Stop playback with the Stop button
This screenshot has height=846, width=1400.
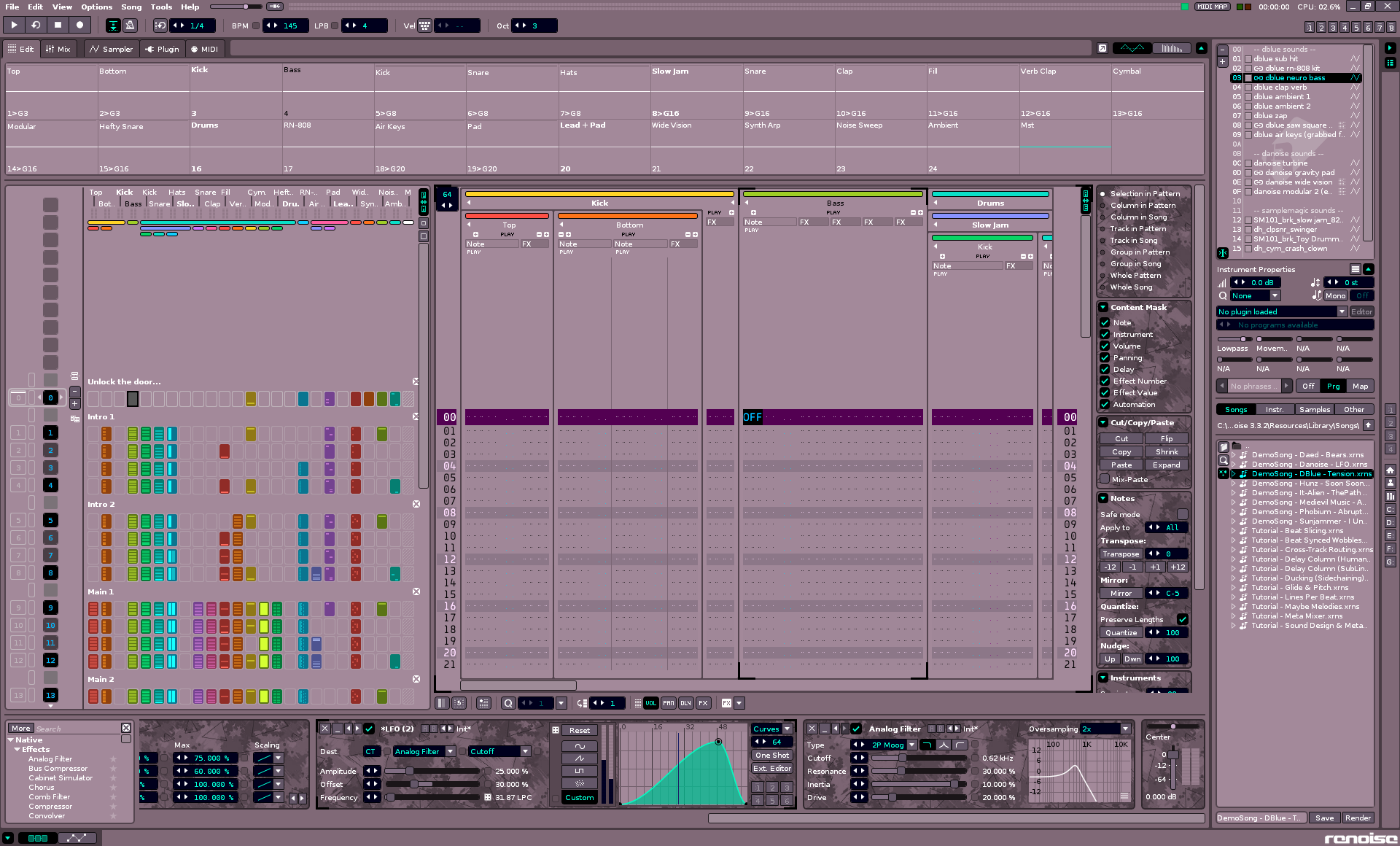click(x=58, y=25)
